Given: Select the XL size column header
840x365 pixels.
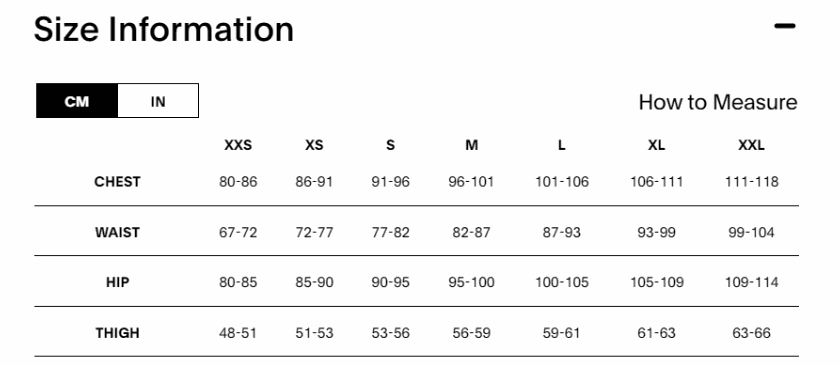Looking at the screenshot, I should [x=656, y=145].
